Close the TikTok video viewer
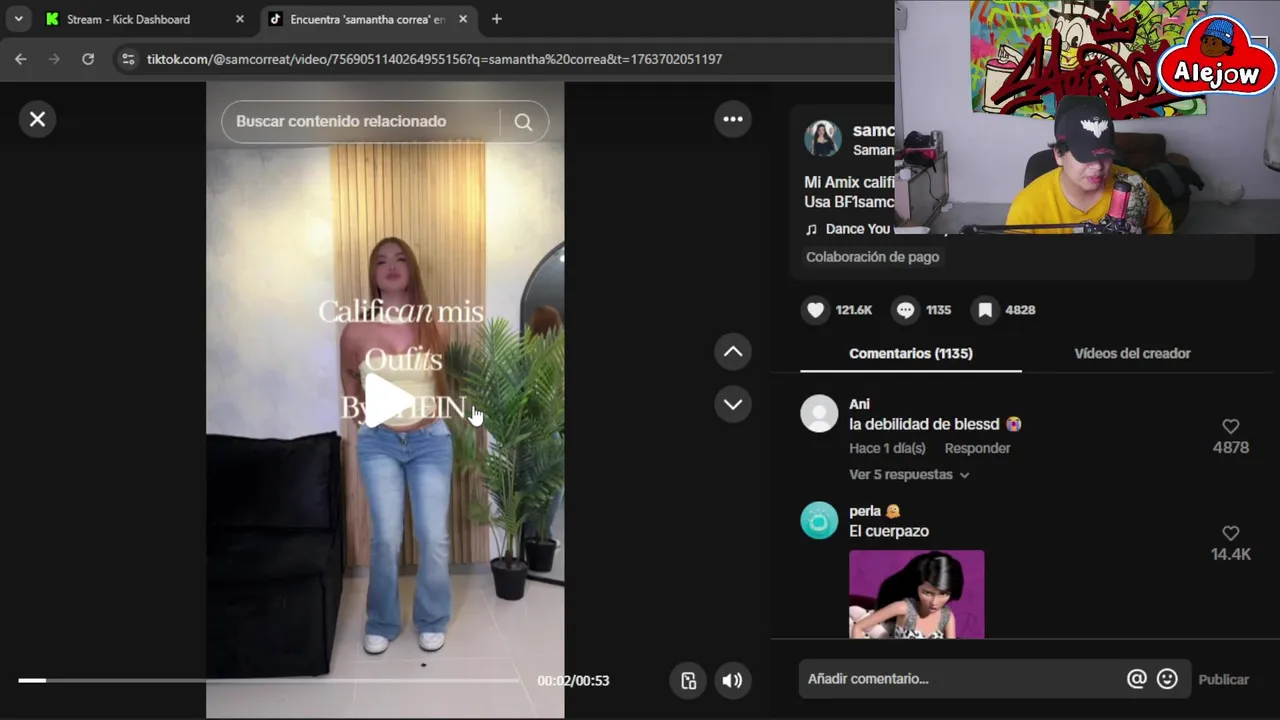Screen dimensions: 1280x720 click(37, 119)
